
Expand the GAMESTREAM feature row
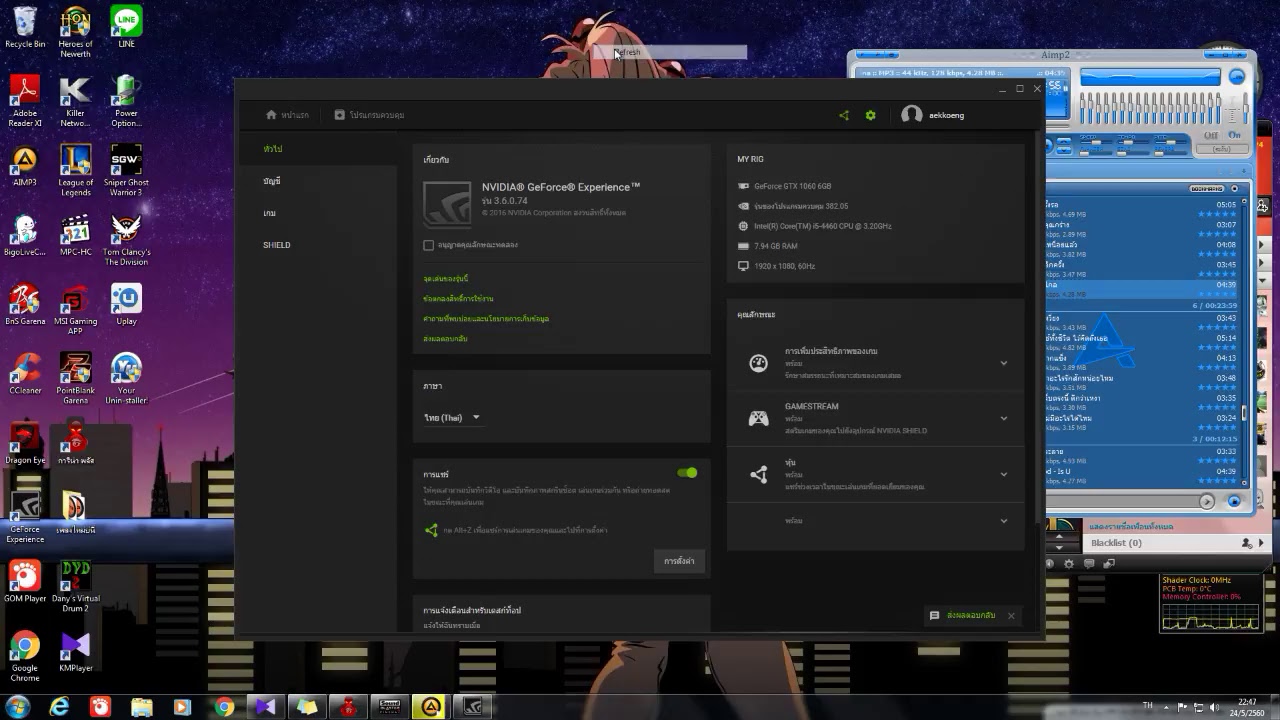point(876,418)
